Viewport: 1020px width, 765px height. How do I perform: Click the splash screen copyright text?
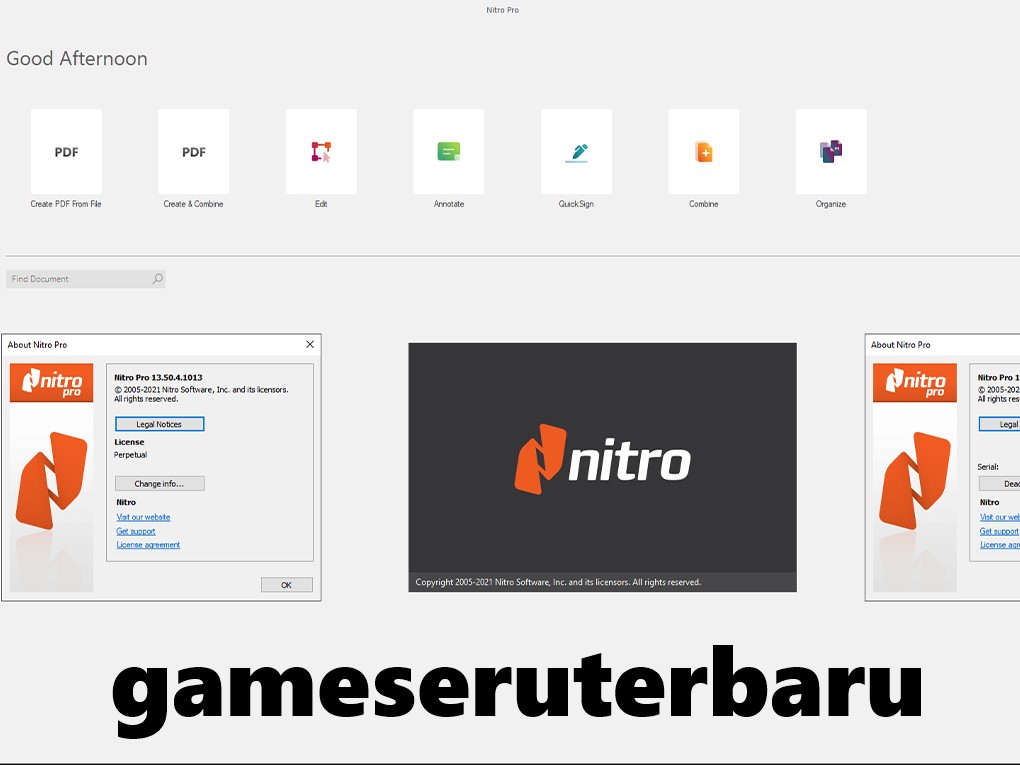click(x=558, y=582)
